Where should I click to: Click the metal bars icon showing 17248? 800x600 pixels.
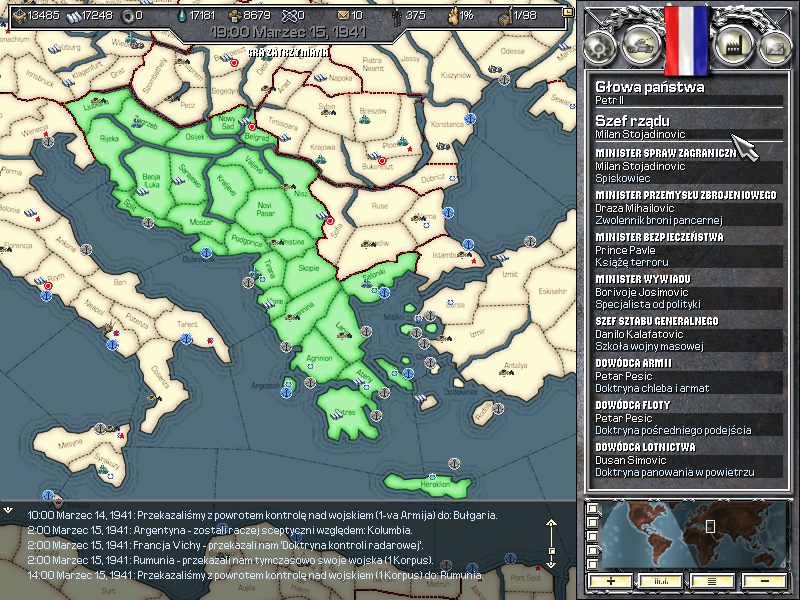point(73,16)
